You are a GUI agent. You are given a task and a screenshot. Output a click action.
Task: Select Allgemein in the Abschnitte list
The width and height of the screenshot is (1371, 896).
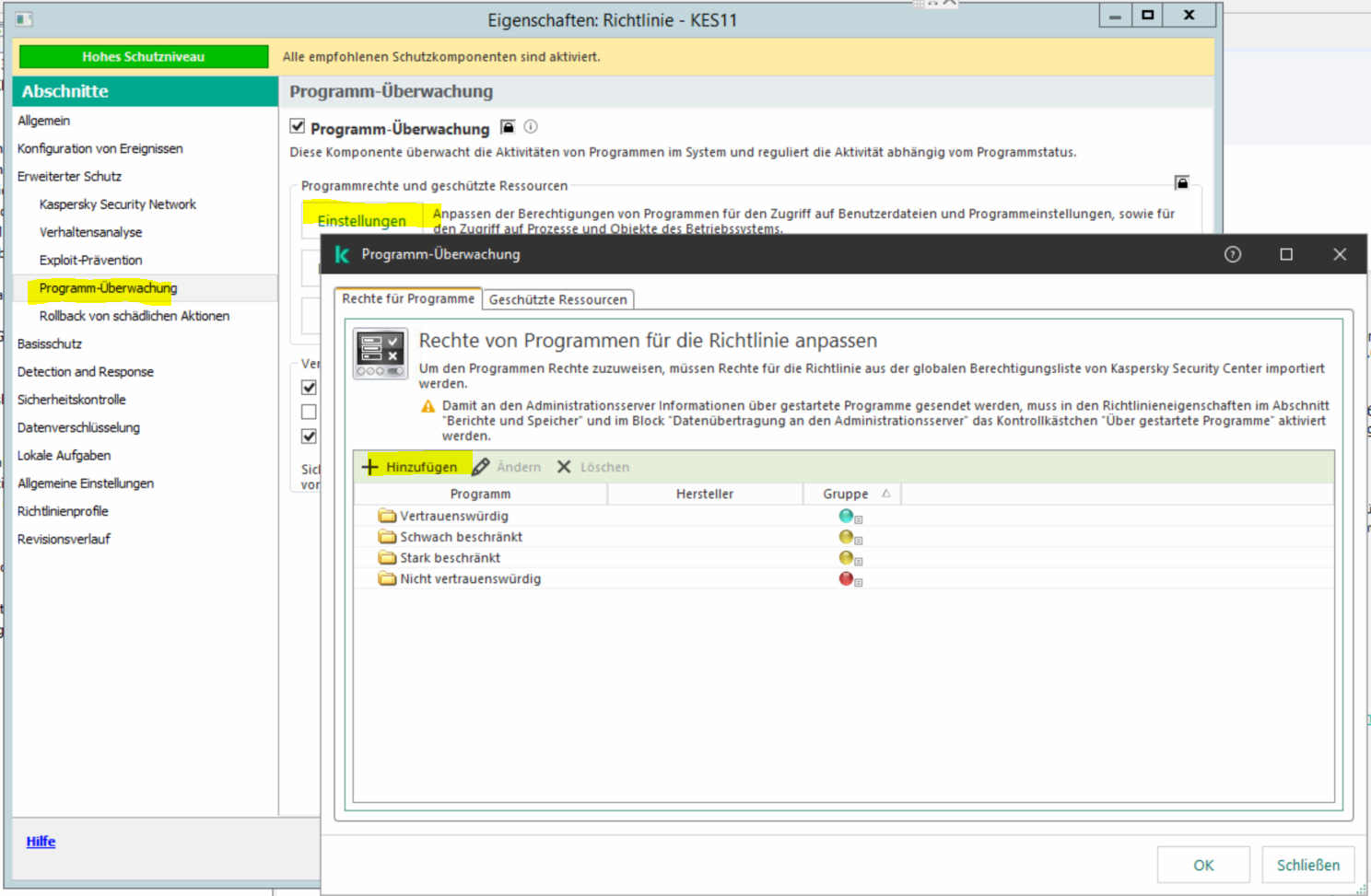click(43, 121)
